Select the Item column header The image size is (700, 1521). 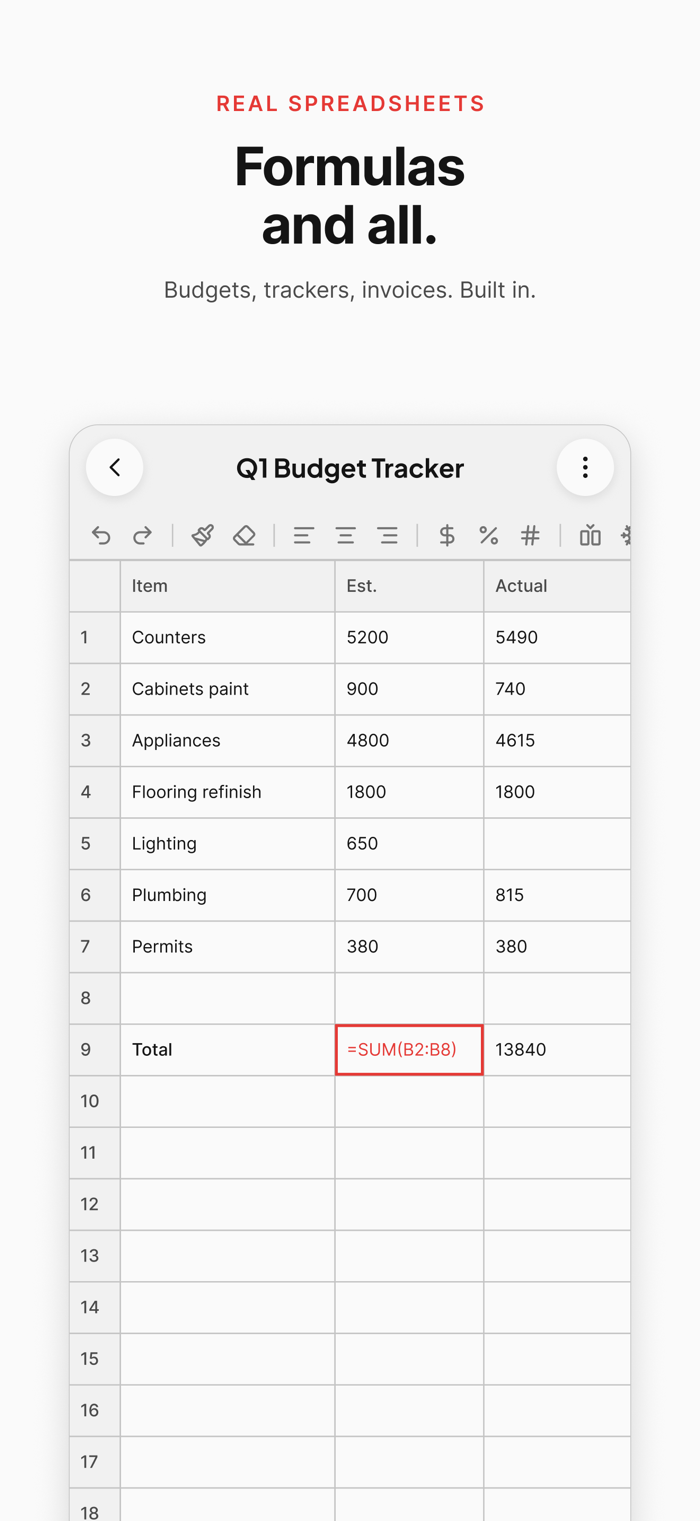[227, 586]
